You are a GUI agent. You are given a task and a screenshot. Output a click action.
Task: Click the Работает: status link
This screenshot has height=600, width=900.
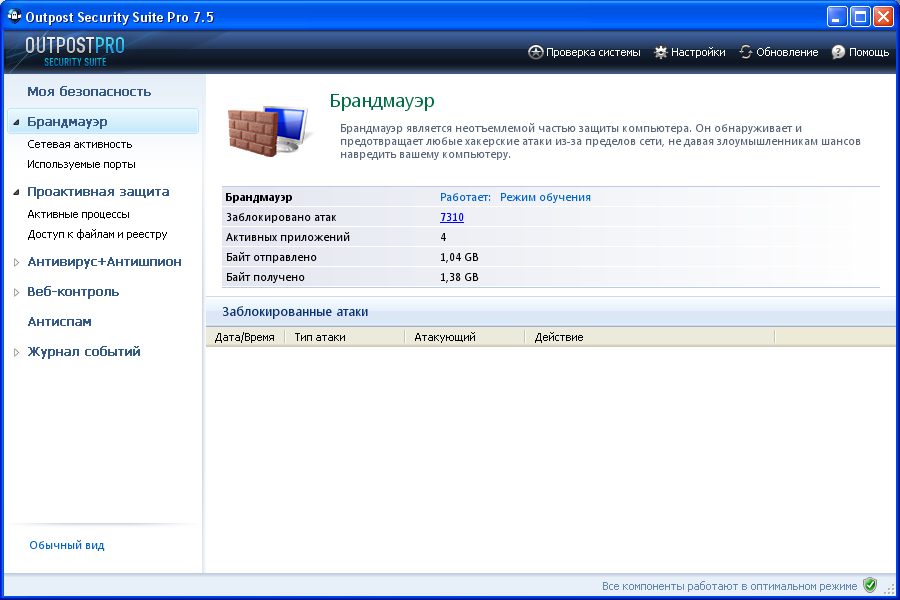pyautogui.click(x=465, y=197)
